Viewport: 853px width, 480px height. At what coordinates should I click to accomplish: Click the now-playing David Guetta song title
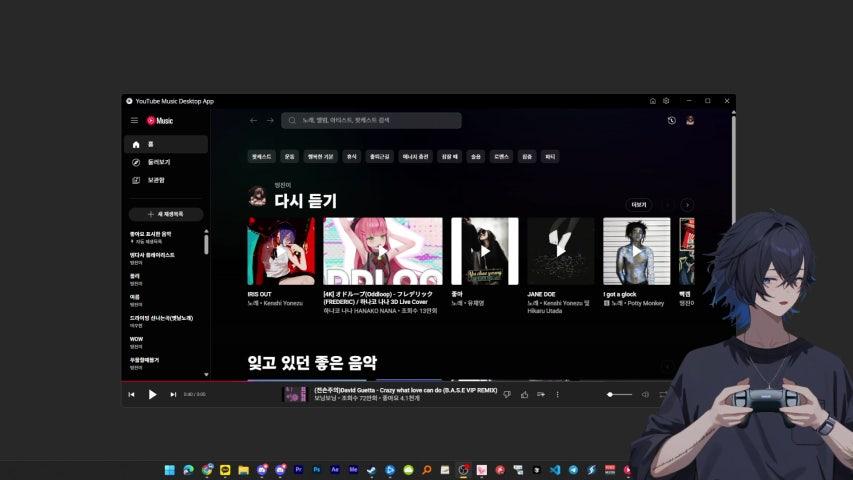pyautogui.click(x=405, y=390)
